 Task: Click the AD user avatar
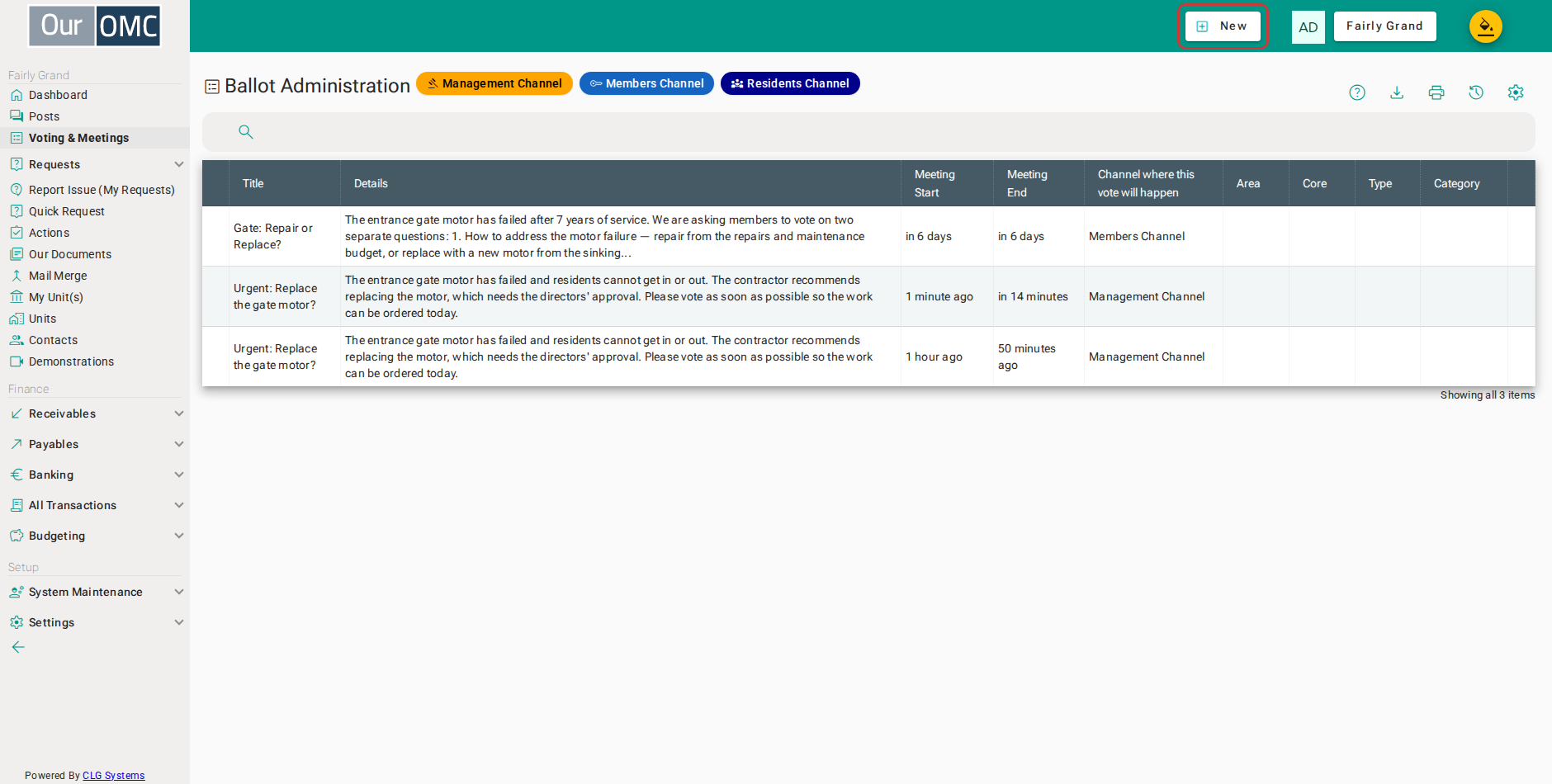[1308, 26]
